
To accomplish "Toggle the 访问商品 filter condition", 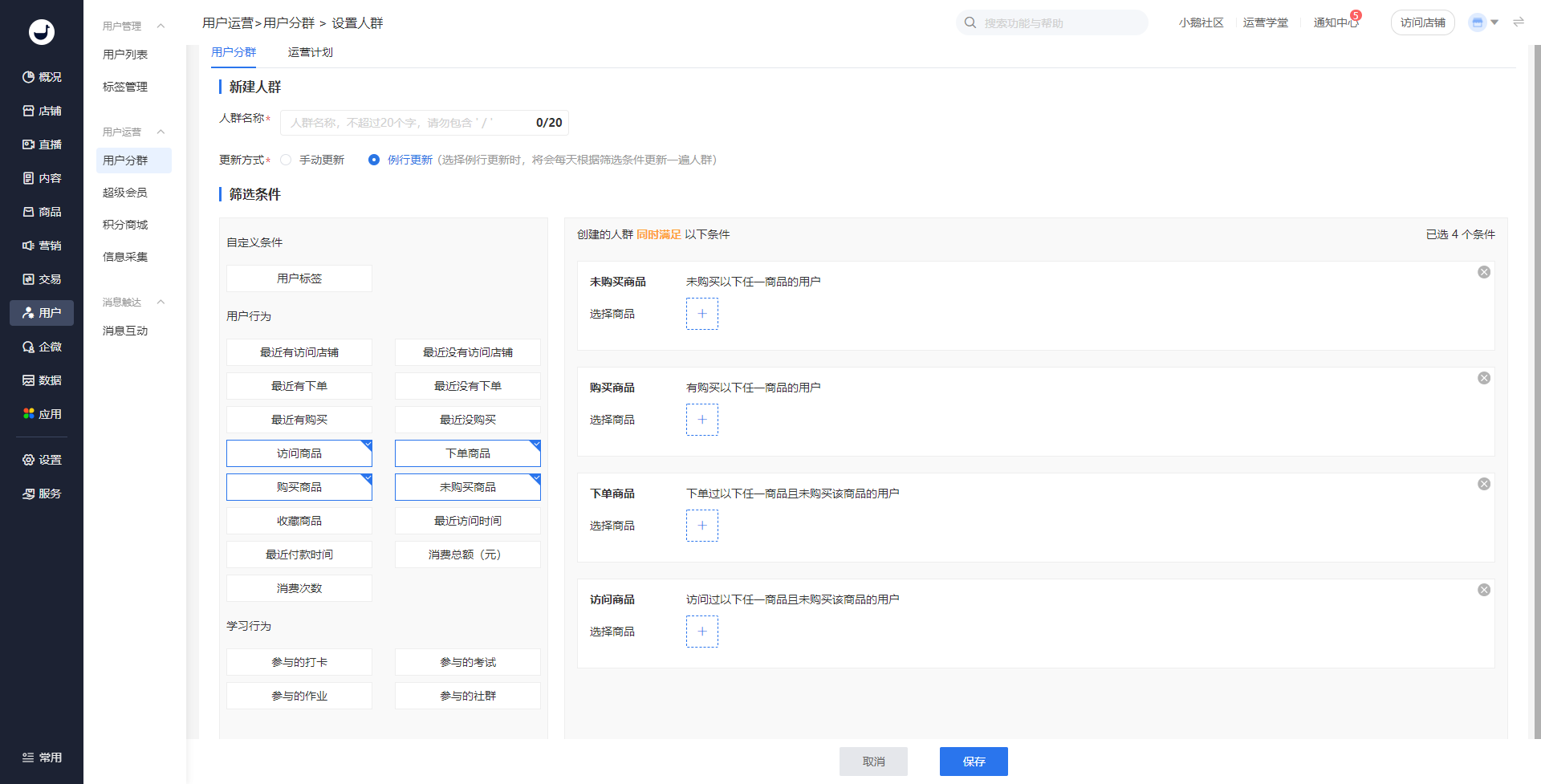I will click(x=299, y=453).
